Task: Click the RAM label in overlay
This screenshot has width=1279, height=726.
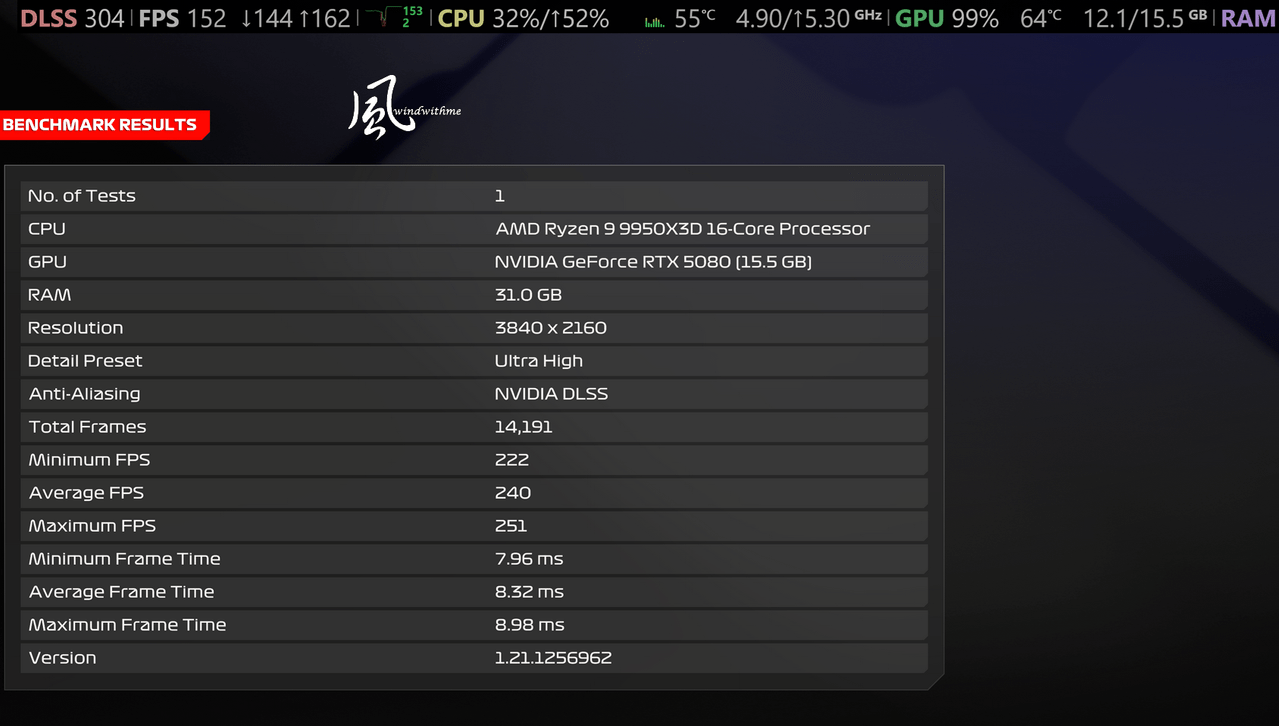Action: click(x=1247, y=18)
